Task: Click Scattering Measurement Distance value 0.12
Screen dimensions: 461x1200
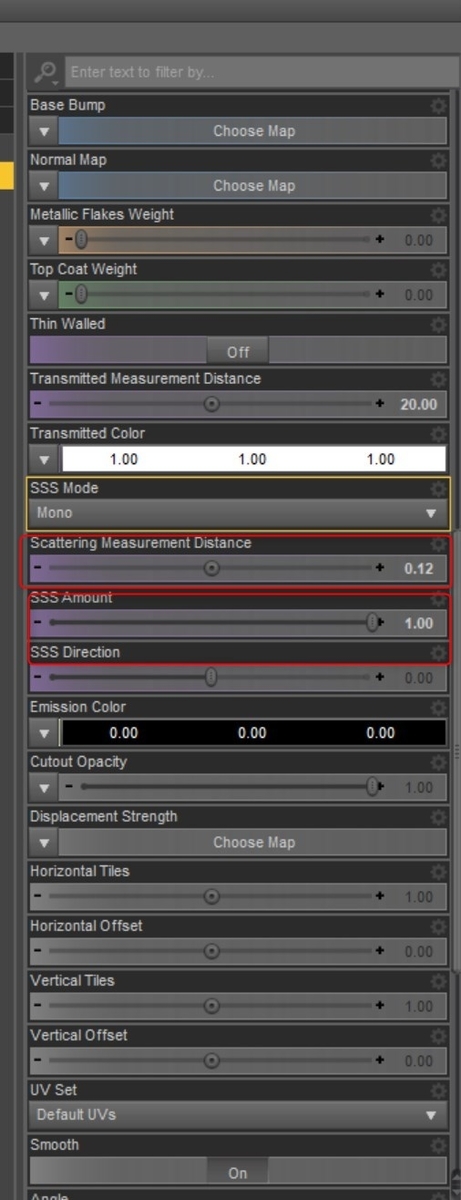Action: coord(419,569)
